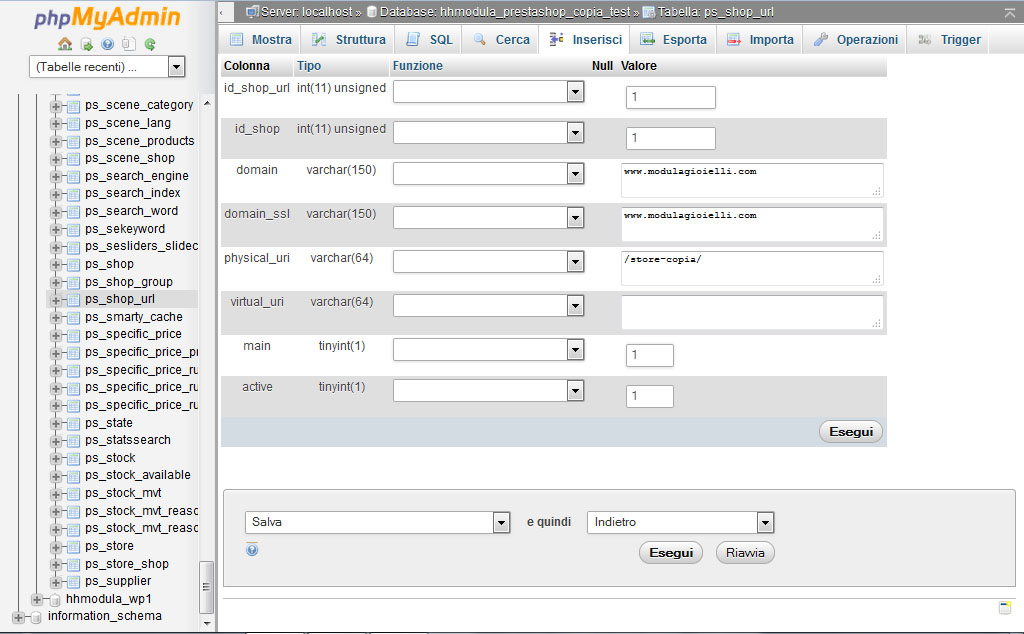
Task: Switch to the Cerca tab
Action: click(501, 39)
